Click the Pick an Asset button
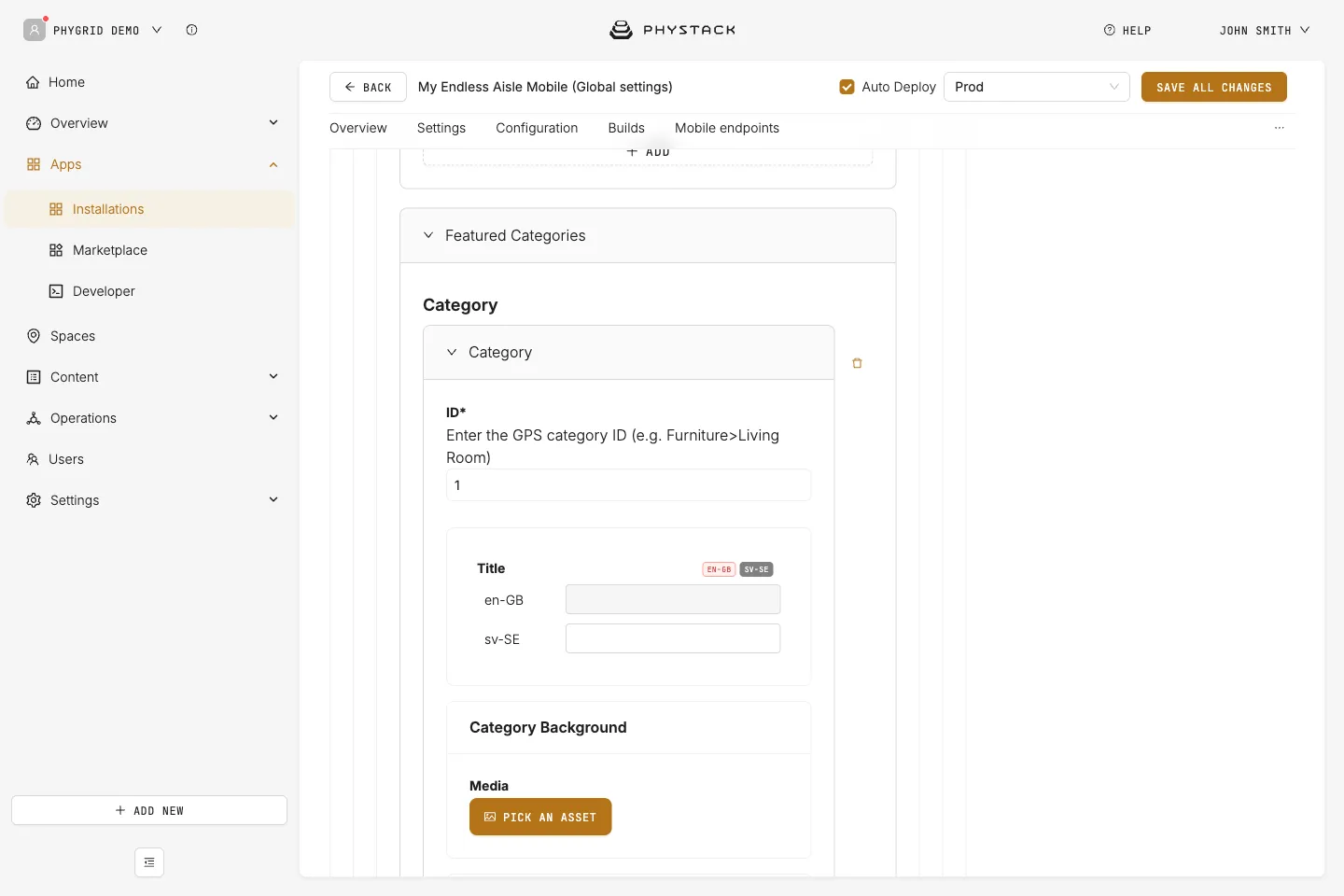The width and height of the screenshot is (1344, 896). [x=540, y=817]
